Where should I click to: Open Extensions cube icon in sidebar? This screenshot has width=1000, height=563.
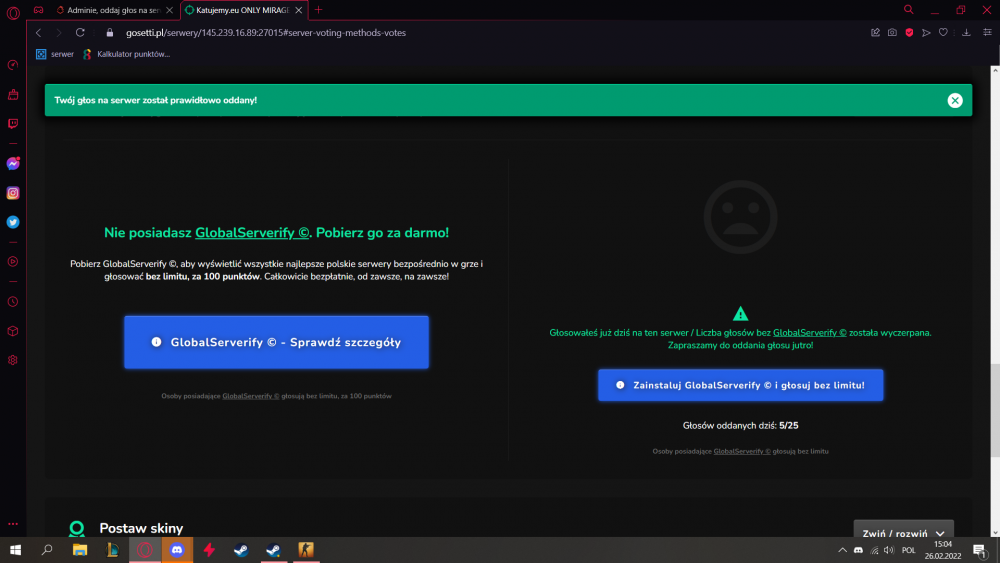click(13, 331)
